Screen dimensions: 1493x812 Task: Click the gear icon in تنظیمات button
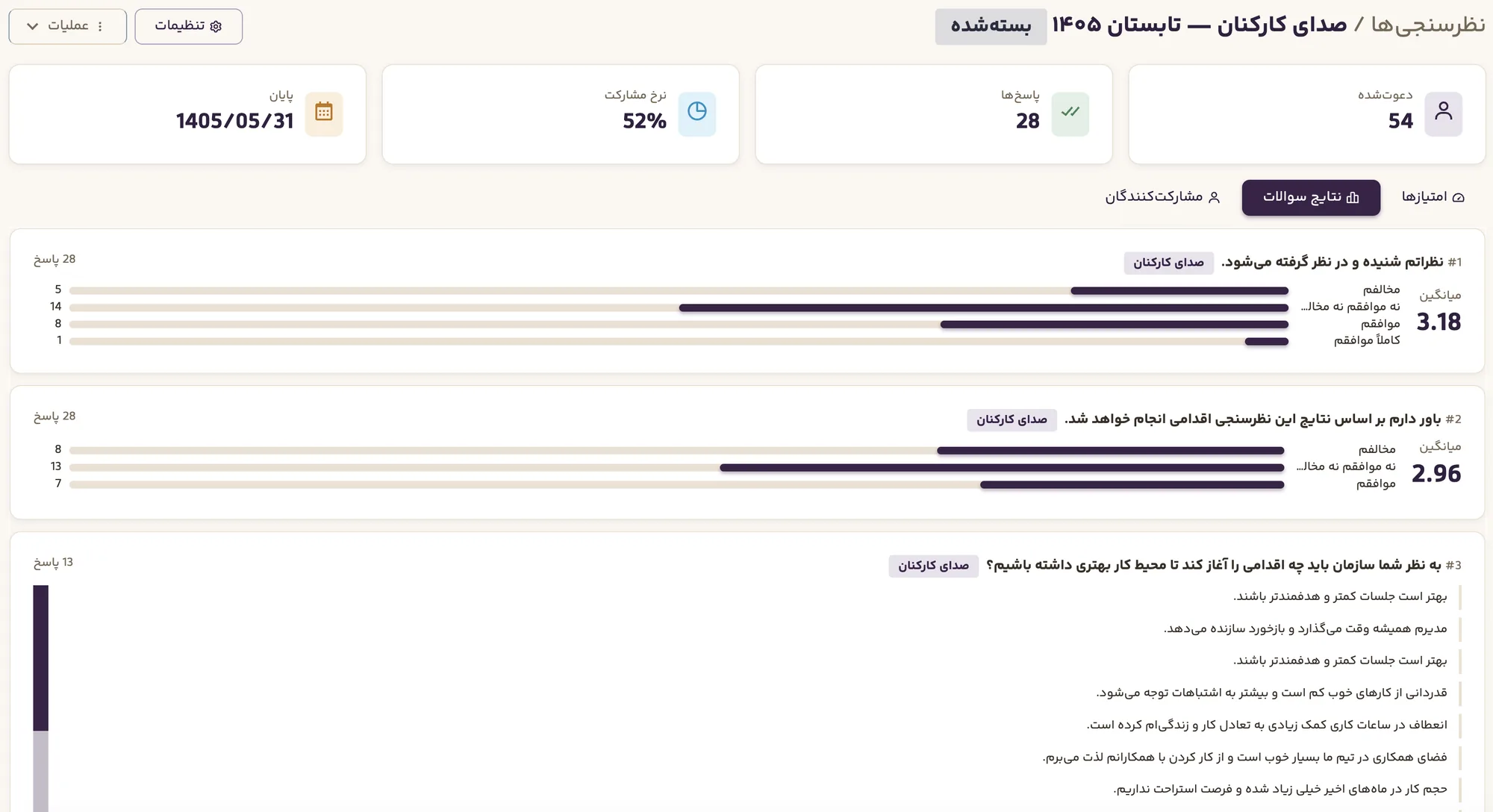216,26
